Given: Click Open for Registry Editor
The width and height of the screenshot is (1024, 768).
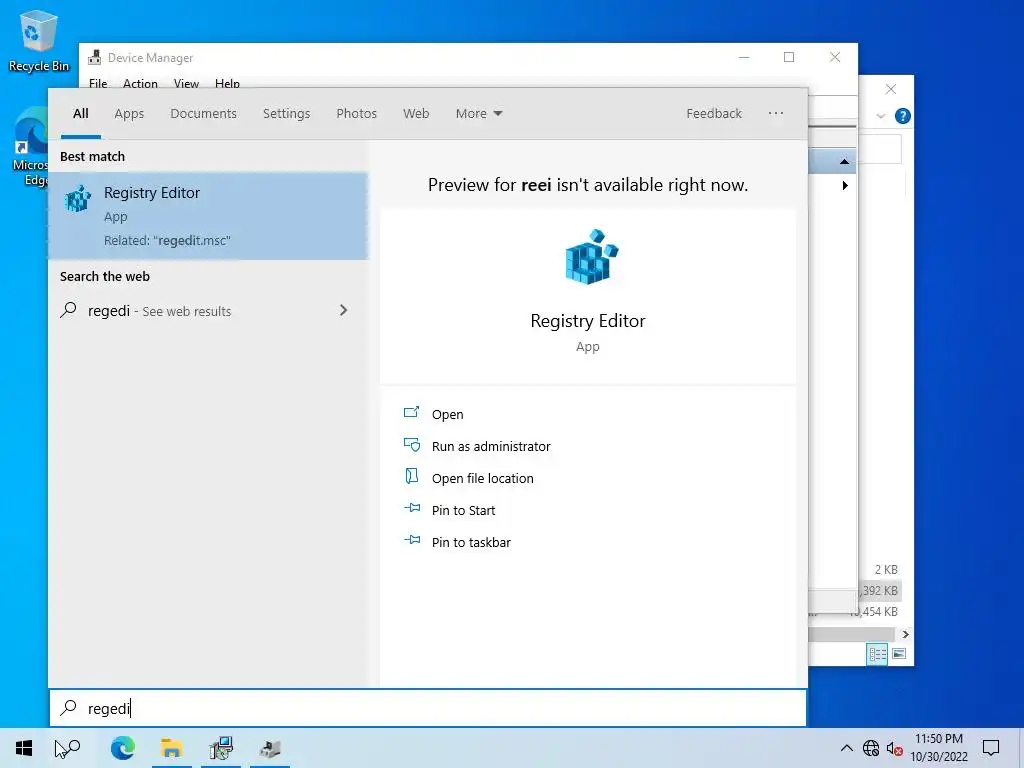Looking at the screenshot, I should 447,414.
